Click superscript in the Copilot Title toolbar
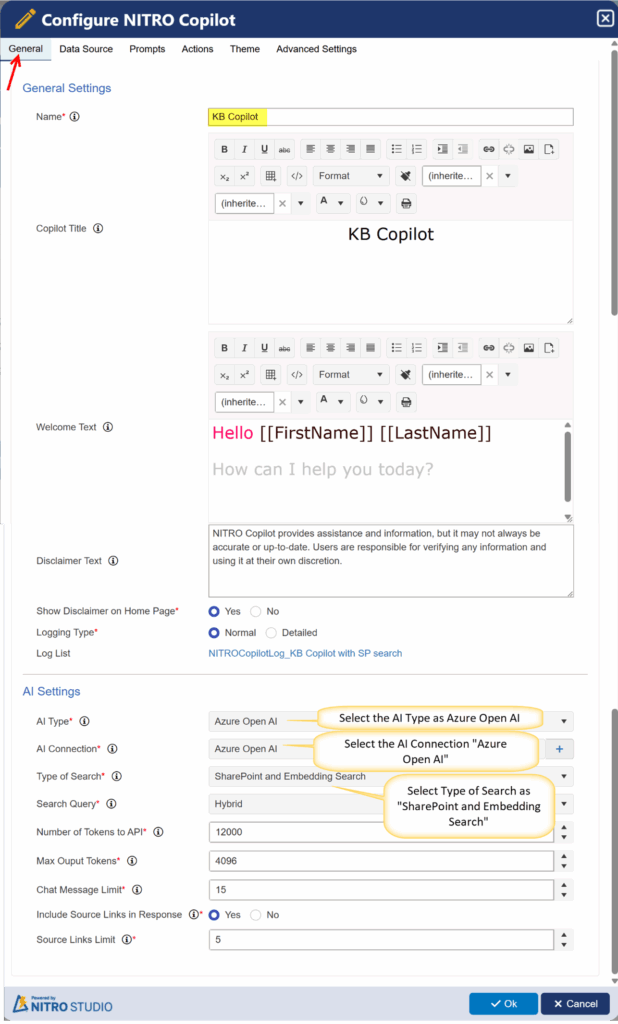This screenshot has height=1024, width=618. (x=244, y=176)
